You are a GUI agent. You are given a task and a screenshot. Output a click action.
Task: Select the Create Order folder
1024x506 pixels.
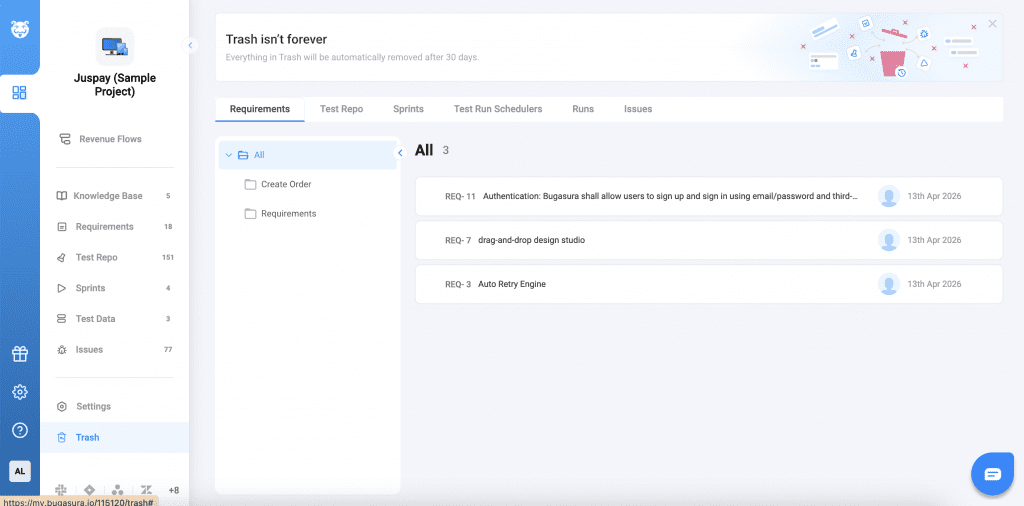(286, 184)
